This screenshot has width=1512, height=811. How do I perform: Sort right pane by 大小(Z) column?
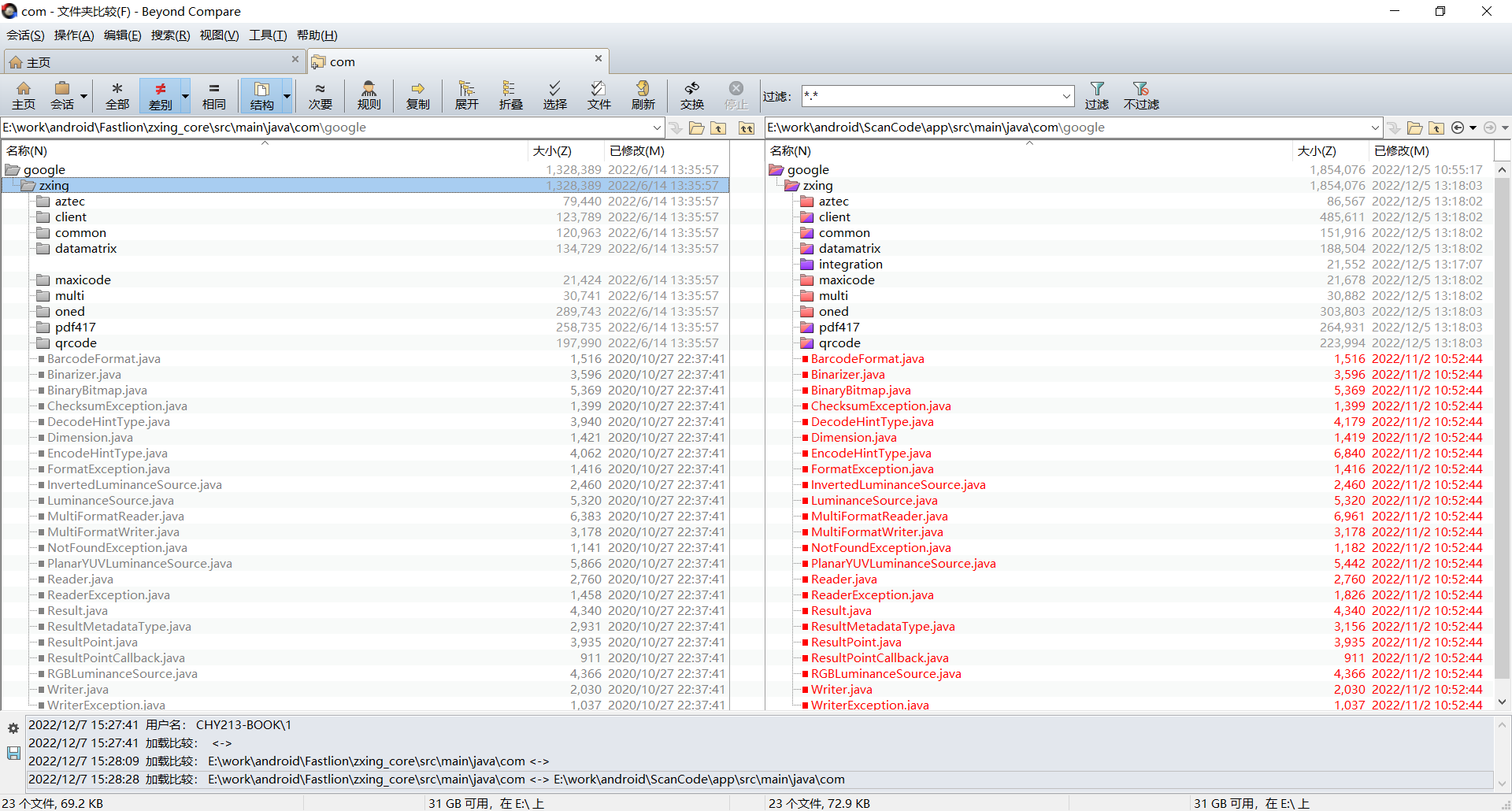click(1329, 150)
